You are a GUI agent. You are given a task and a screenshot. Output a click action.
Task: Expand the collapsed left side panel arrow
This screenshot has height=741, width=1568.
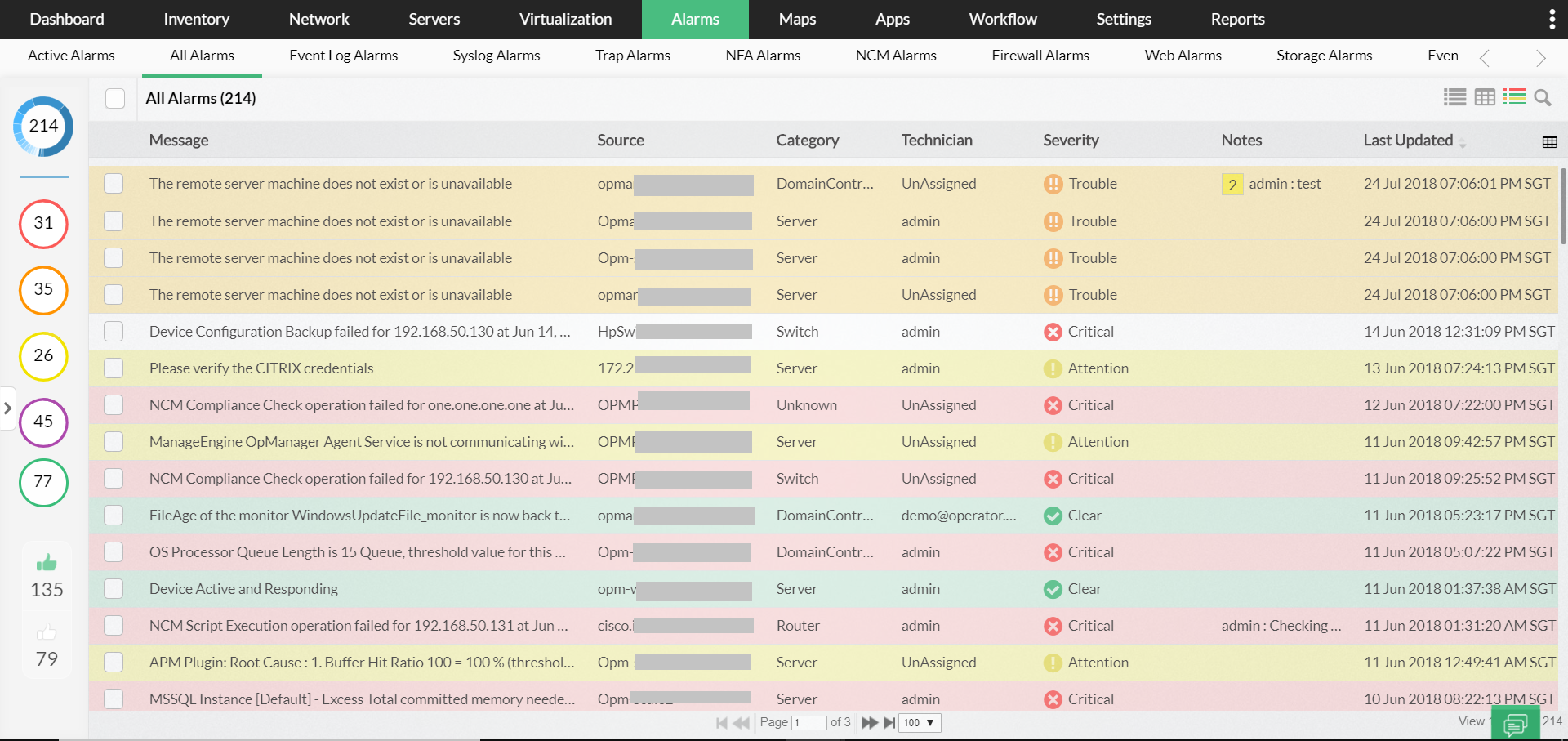7,408
